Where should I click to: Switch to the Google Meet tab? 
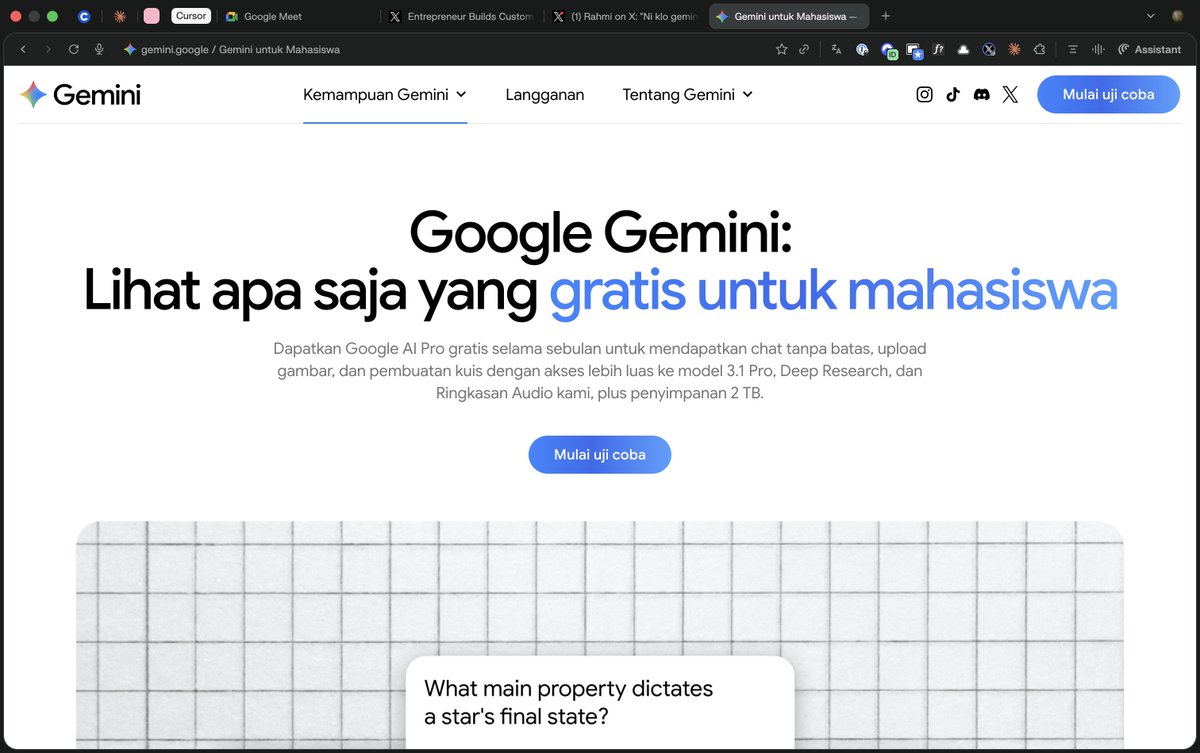pyautogui.click(x=298, y=16)
